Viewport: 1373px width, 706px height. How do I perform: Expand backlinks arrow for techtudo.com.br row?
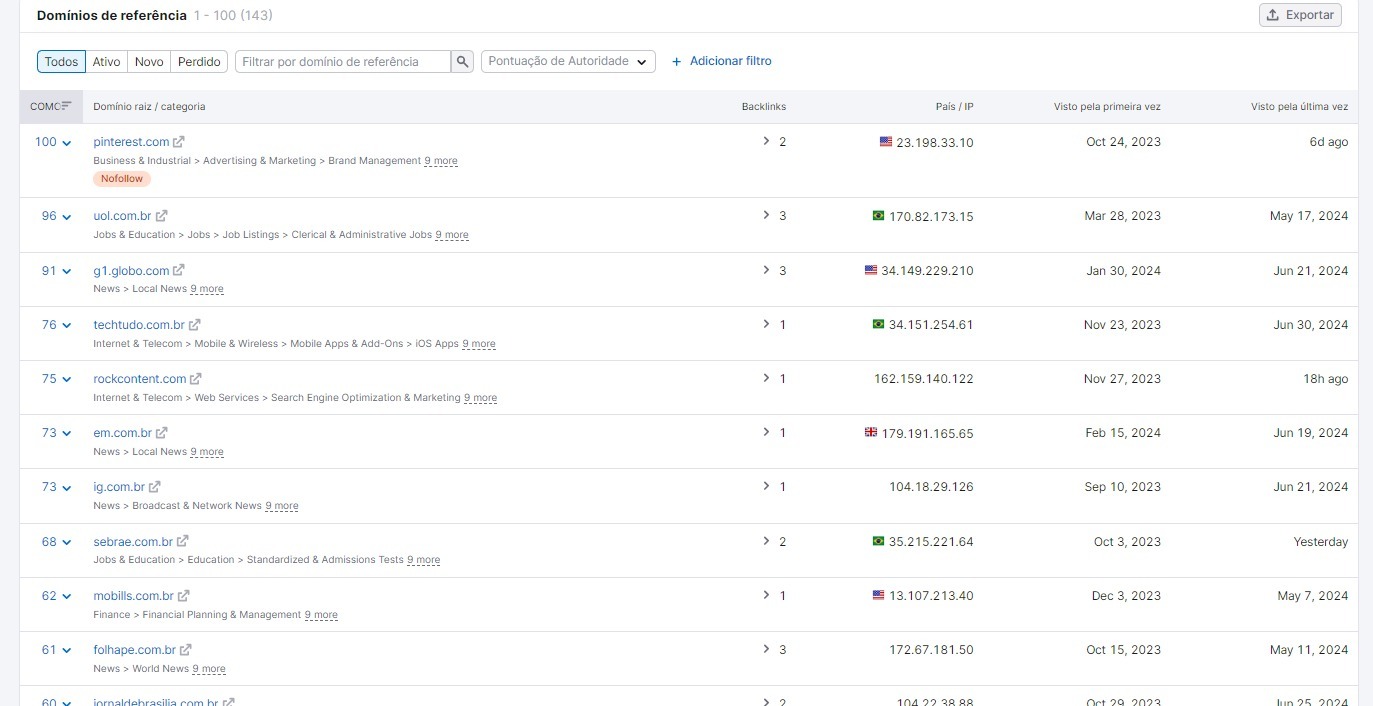click(766, 324)
